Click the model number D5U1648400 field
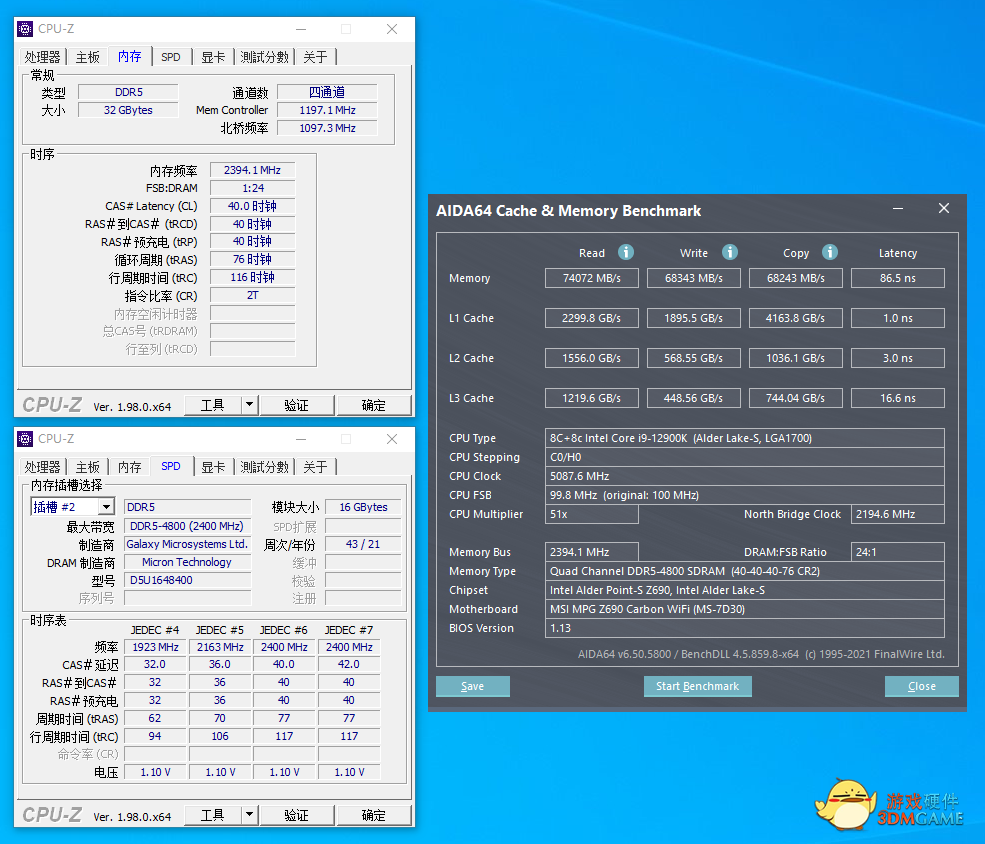 coord(187,581)
